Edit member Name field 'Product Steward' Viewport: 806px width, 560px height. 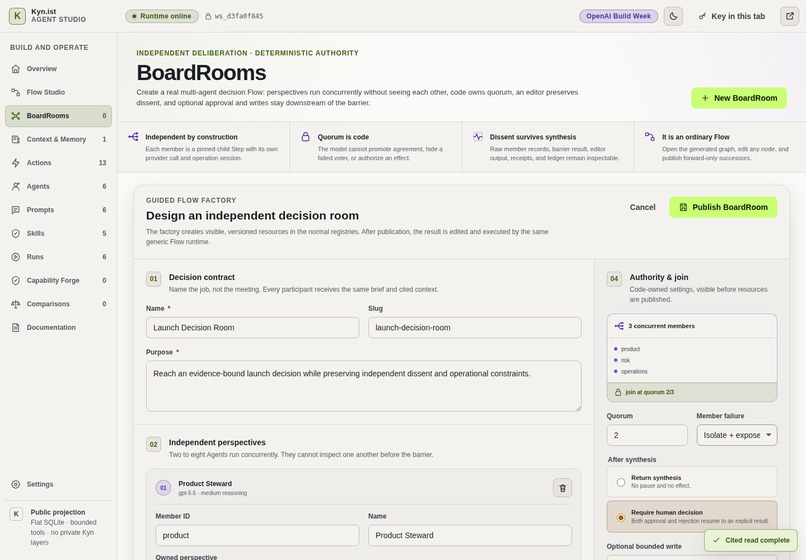tap(470, 535)
